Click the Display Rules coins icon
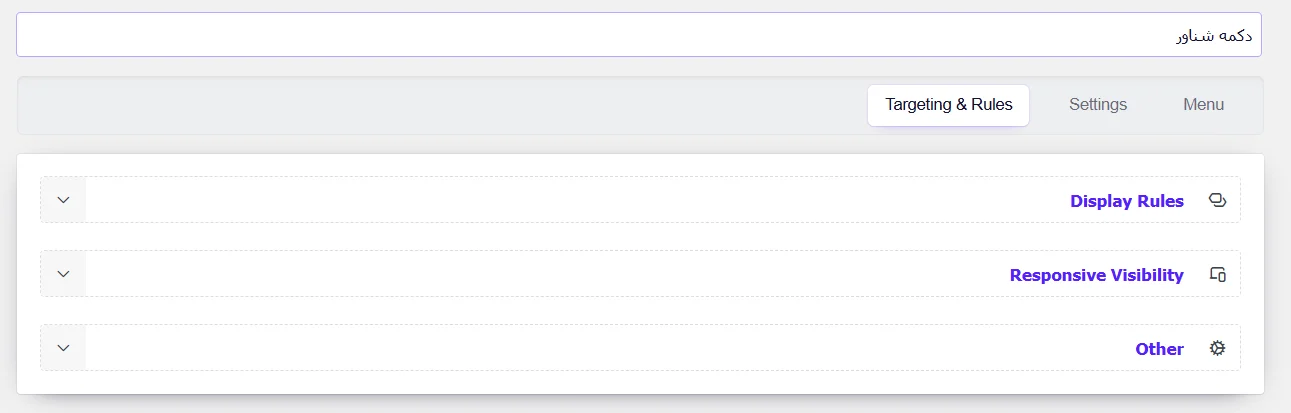Image resolution: width=1291 pixels, height=413 pixels. coord(1217,200)
